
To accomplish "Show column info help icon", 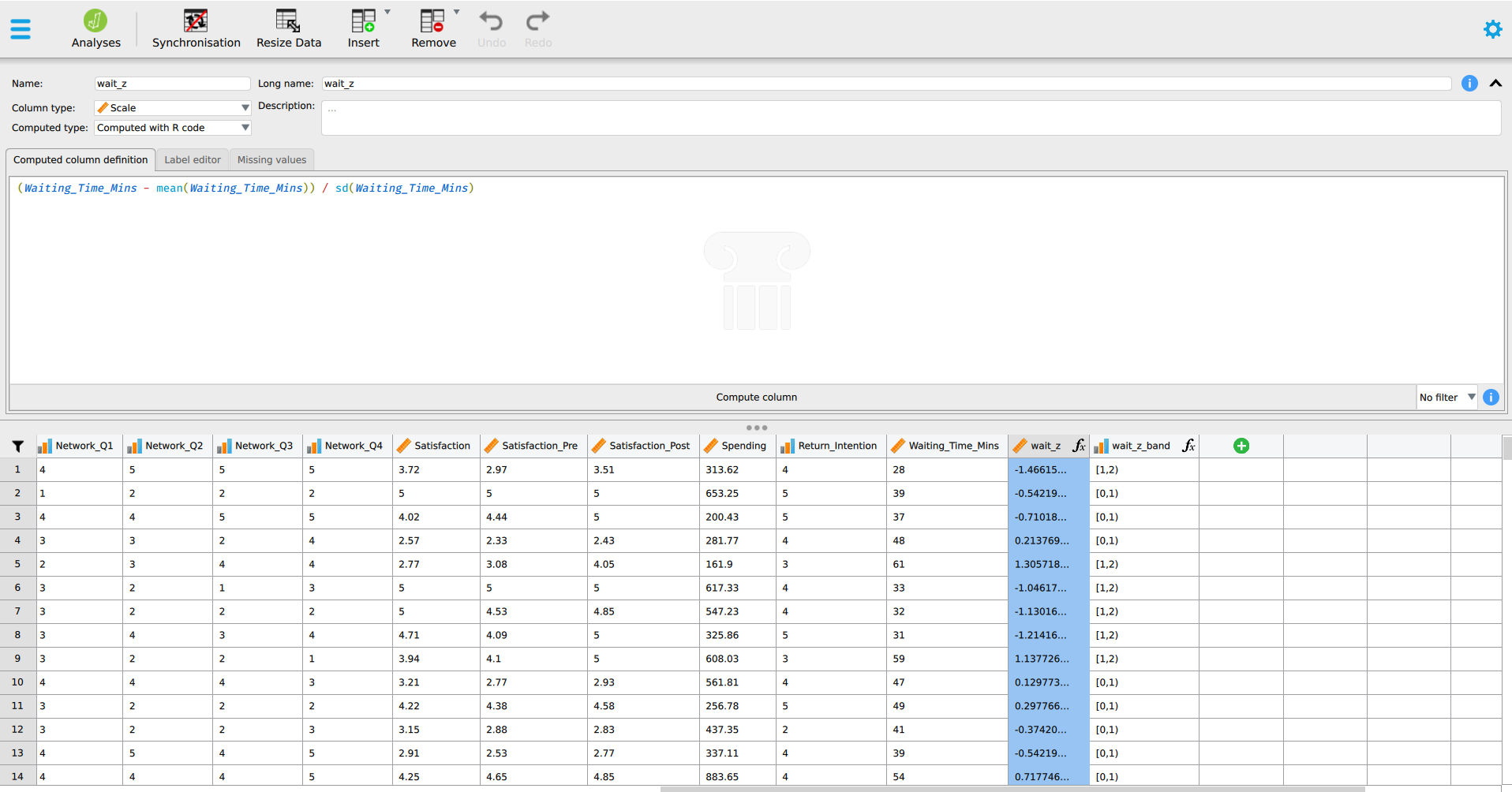I will coord(1469,83).
